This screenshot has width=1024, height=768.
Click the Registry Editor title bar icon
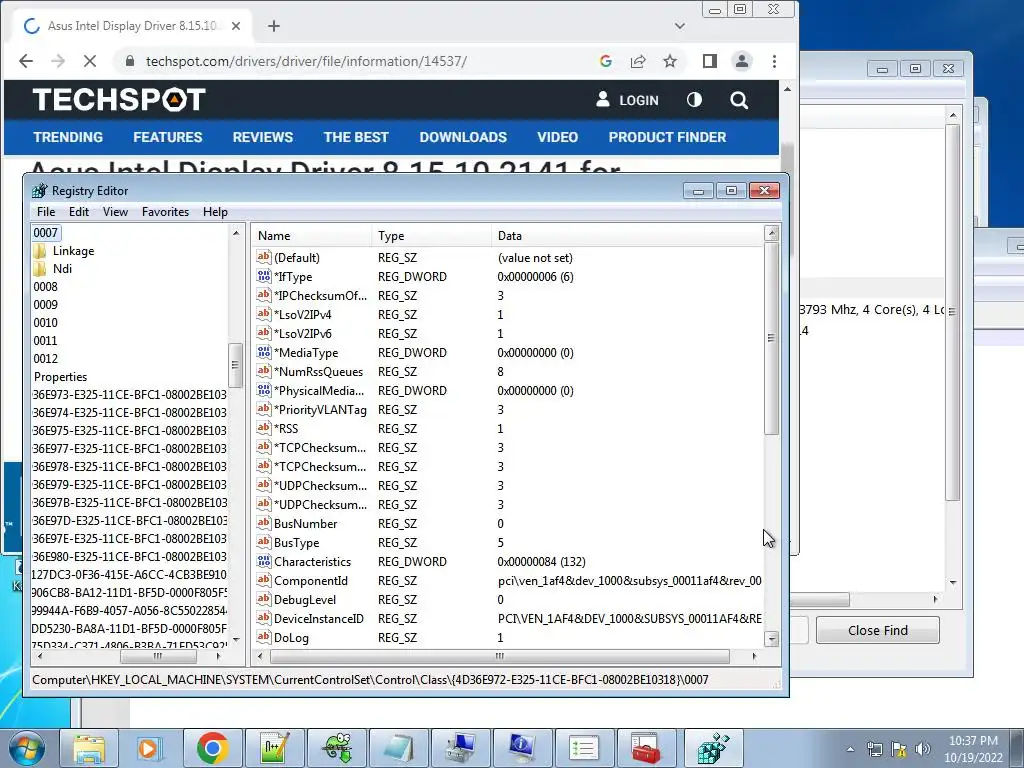(40, 191)
